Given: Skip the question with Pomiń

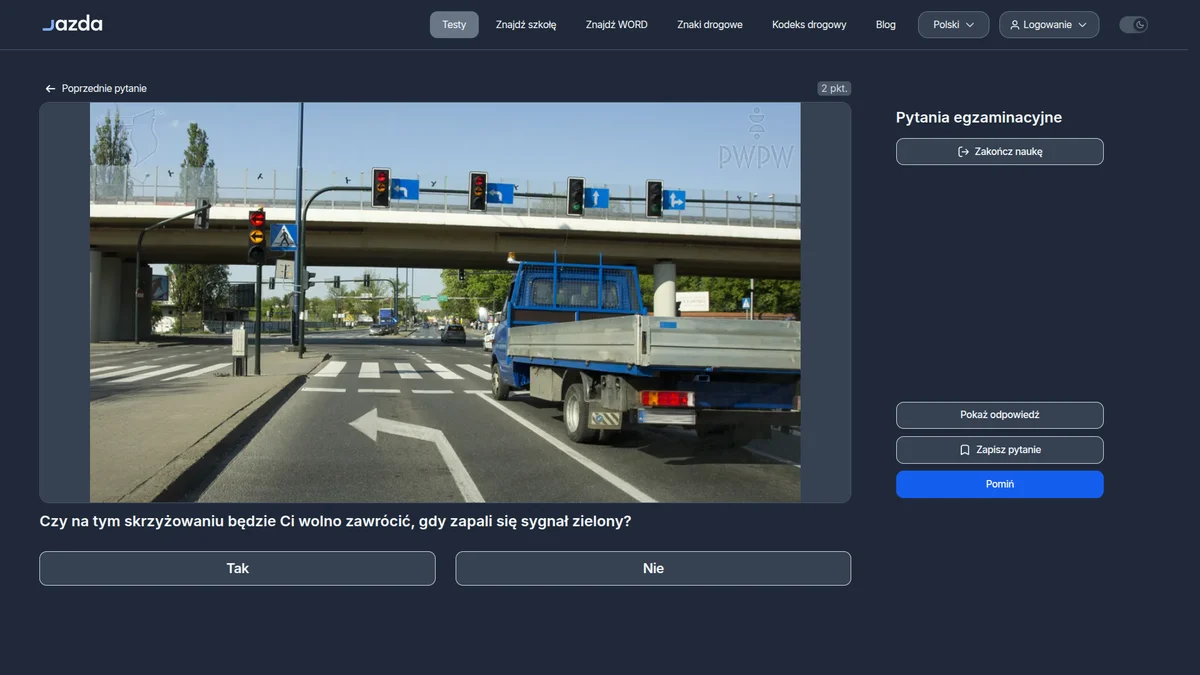Looking at the screenshot, I should point(1000,484).
